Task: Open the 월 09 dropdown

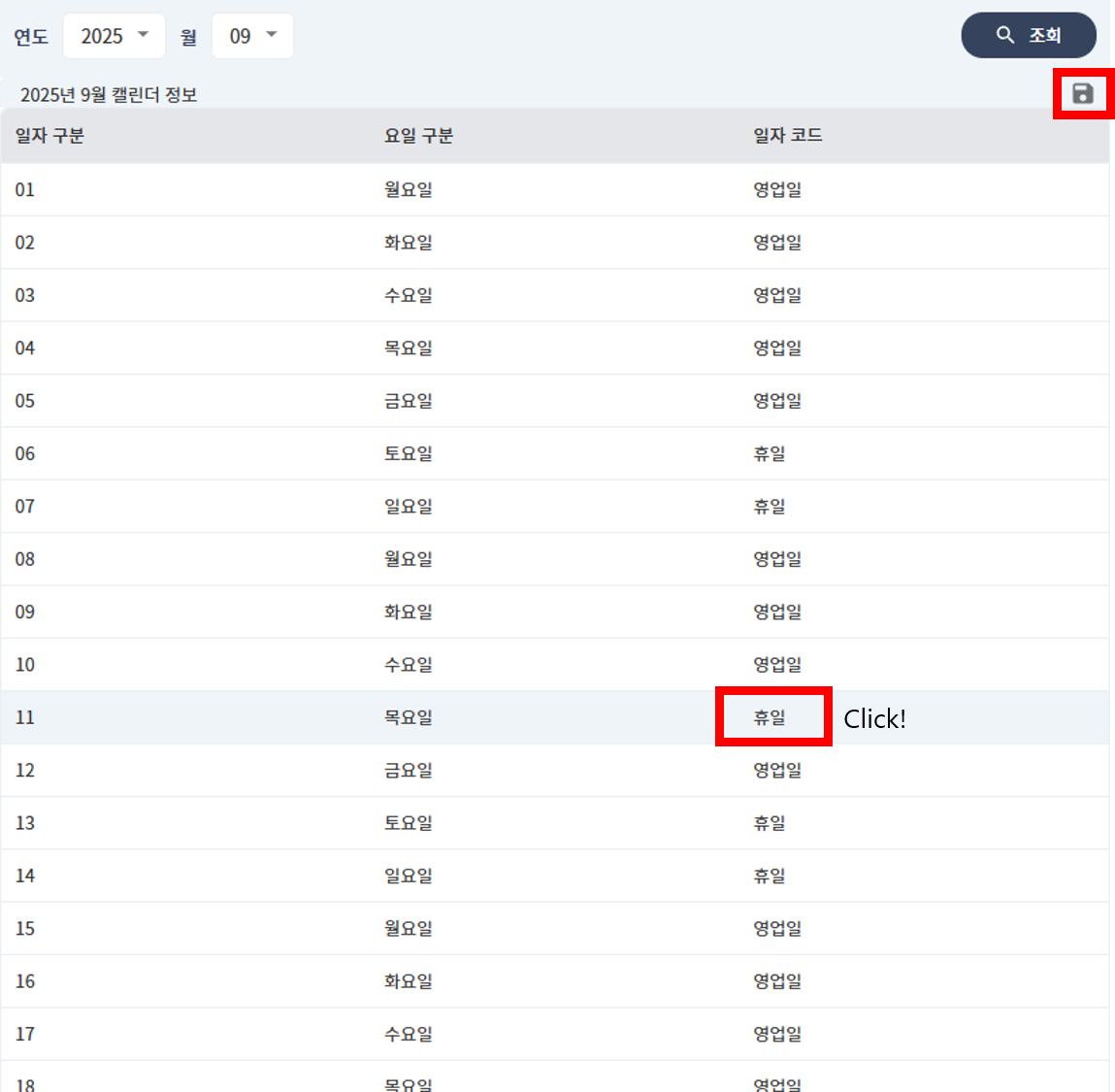Action: (x=252, y=36)
